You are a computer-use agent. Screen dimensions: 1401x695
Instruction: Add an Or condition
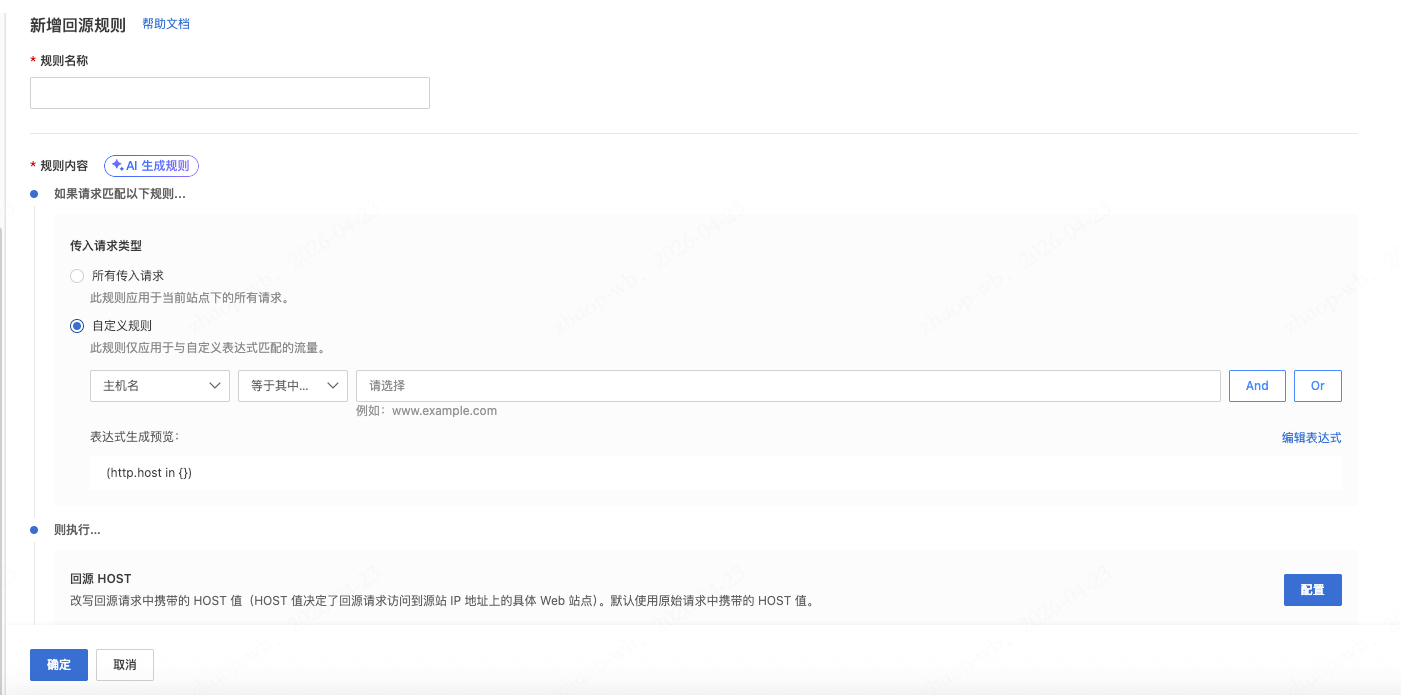1317,386
